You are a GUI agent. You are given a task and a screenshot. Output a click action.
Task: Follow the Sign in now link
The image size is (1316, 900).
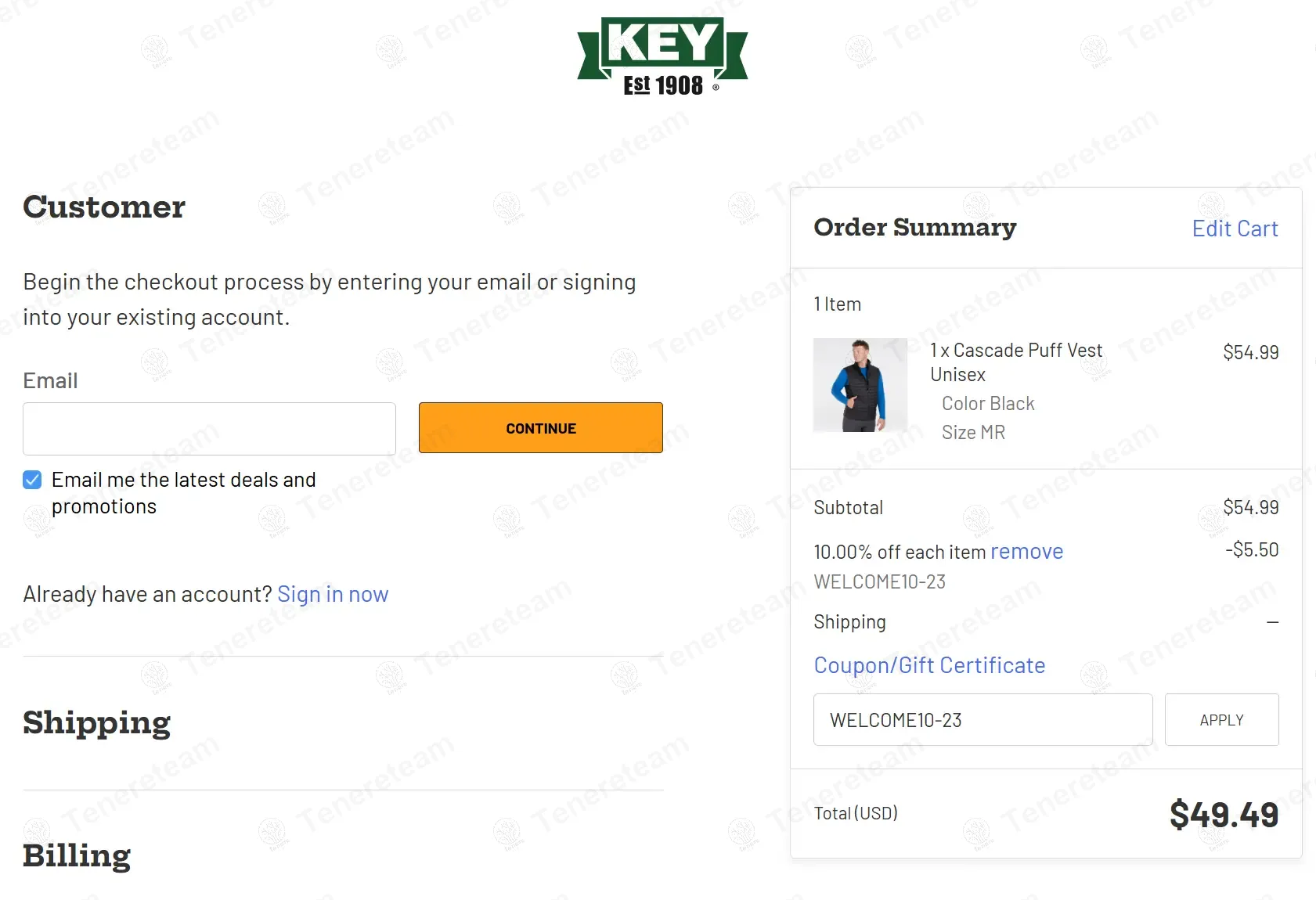(333, 595)
